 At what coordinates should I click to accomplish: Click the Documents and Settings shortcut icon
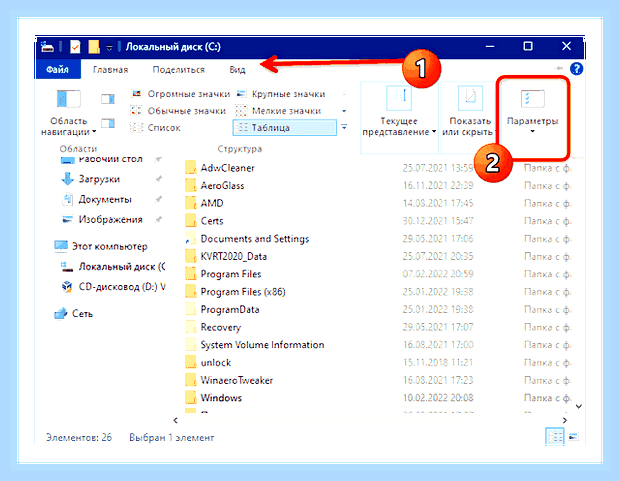tap(191, 239)
